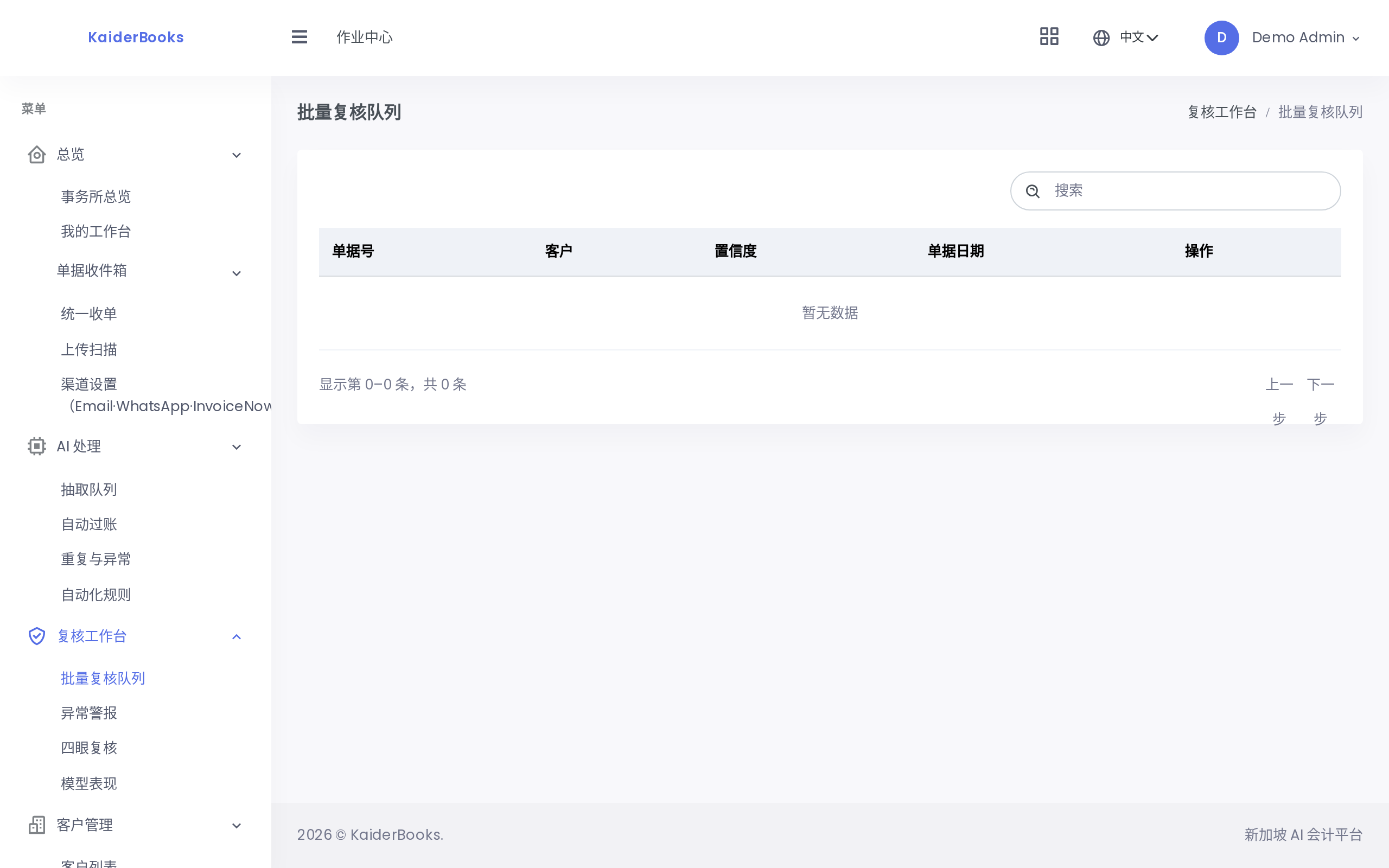Toggle the AI 处理 chevron
This screenshot has width=1389, height=868.
(237, 446)
